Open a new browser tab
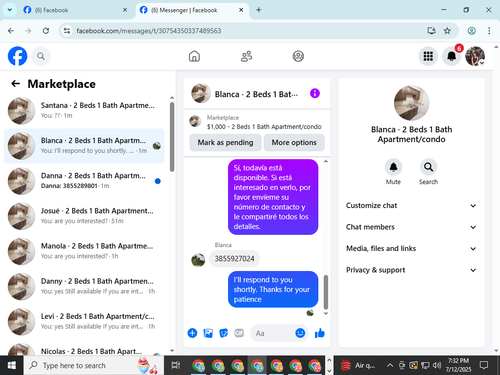This screenshot has width=500, height=375. click(x=259, y=10)
